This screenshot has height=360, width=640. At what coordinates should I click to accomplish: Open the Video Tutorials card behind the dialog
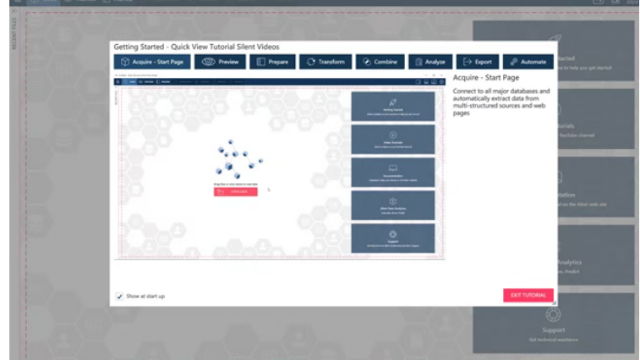click(596, 119)
